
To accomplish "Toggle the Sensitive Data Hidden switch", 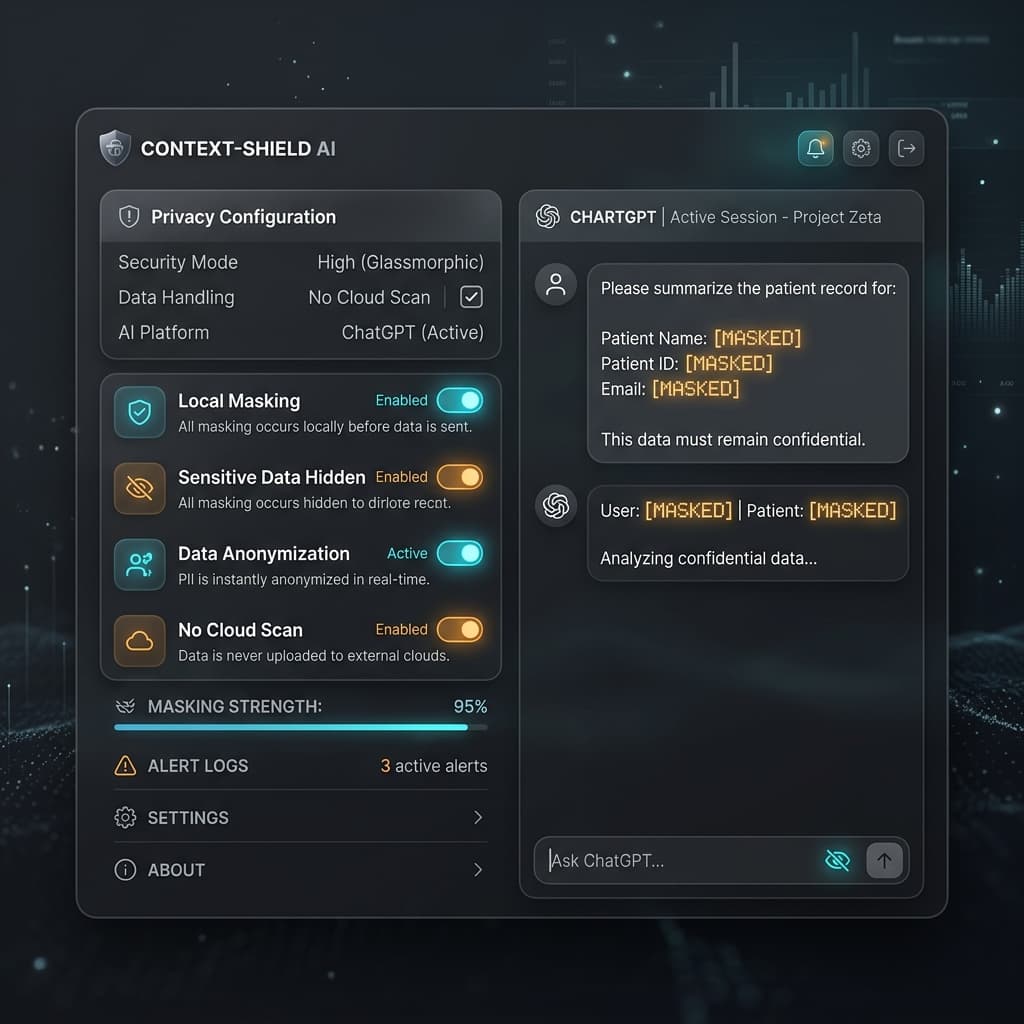I will (460, 477).
